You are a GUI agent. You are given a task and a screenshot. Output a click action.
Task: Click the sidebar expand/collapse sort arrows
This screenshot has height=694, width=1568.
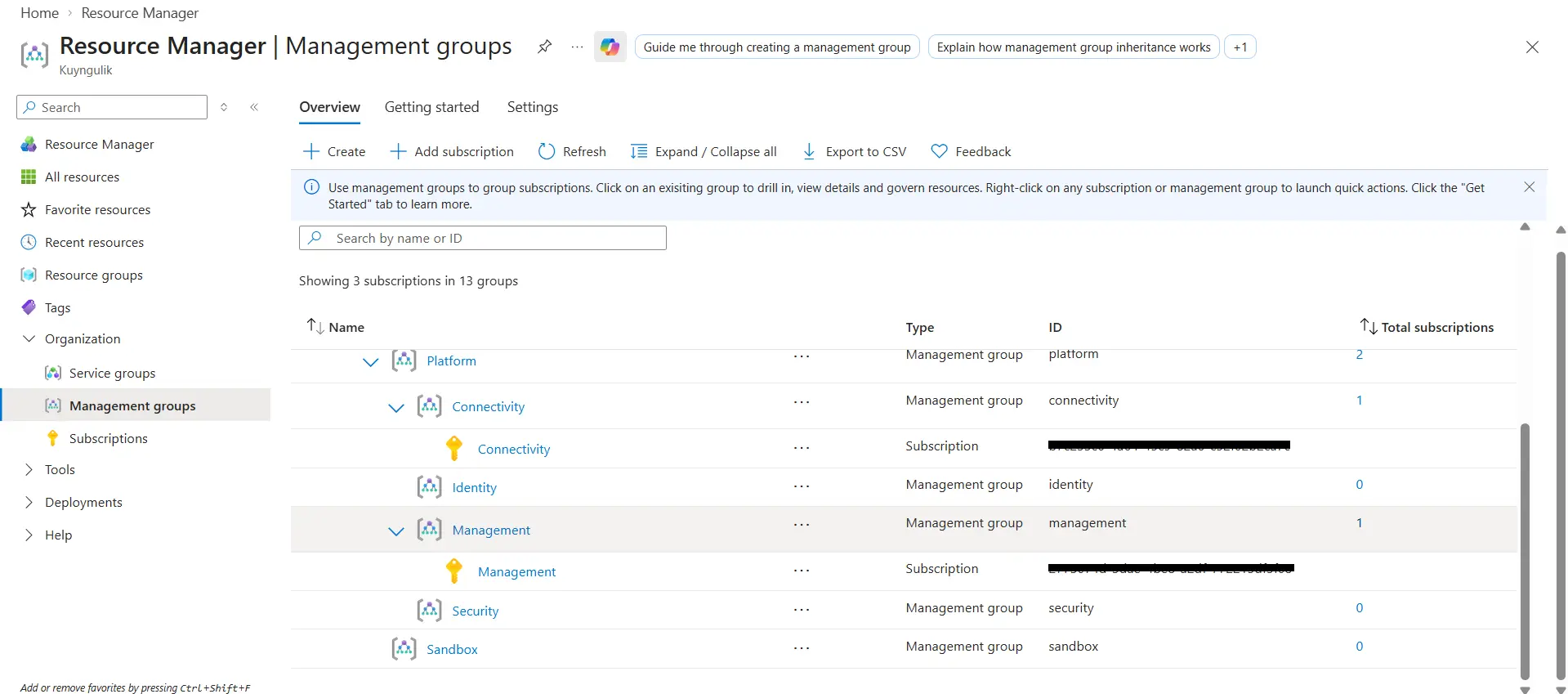(224, 107)
